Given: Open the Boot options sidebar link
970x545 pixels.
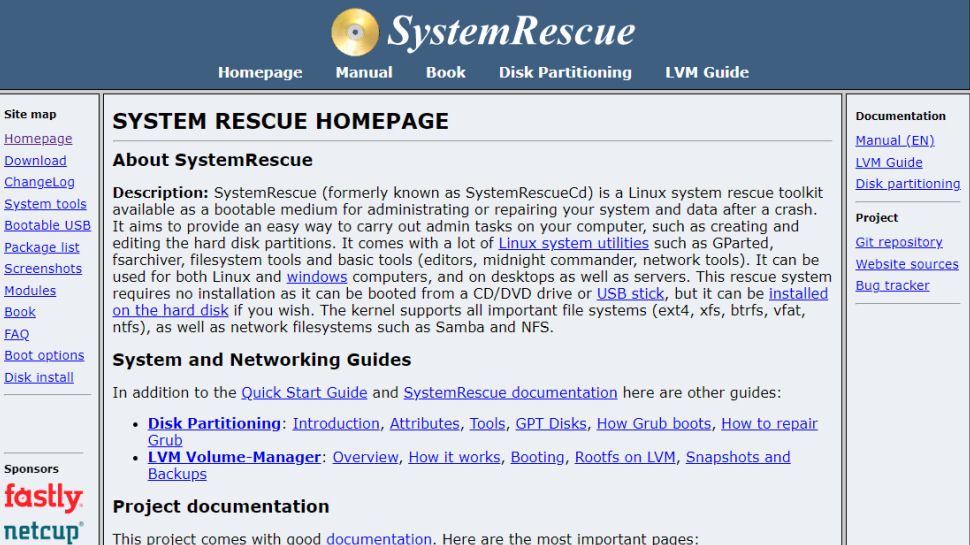Looking at the screenshot, I should pos(44,356).
